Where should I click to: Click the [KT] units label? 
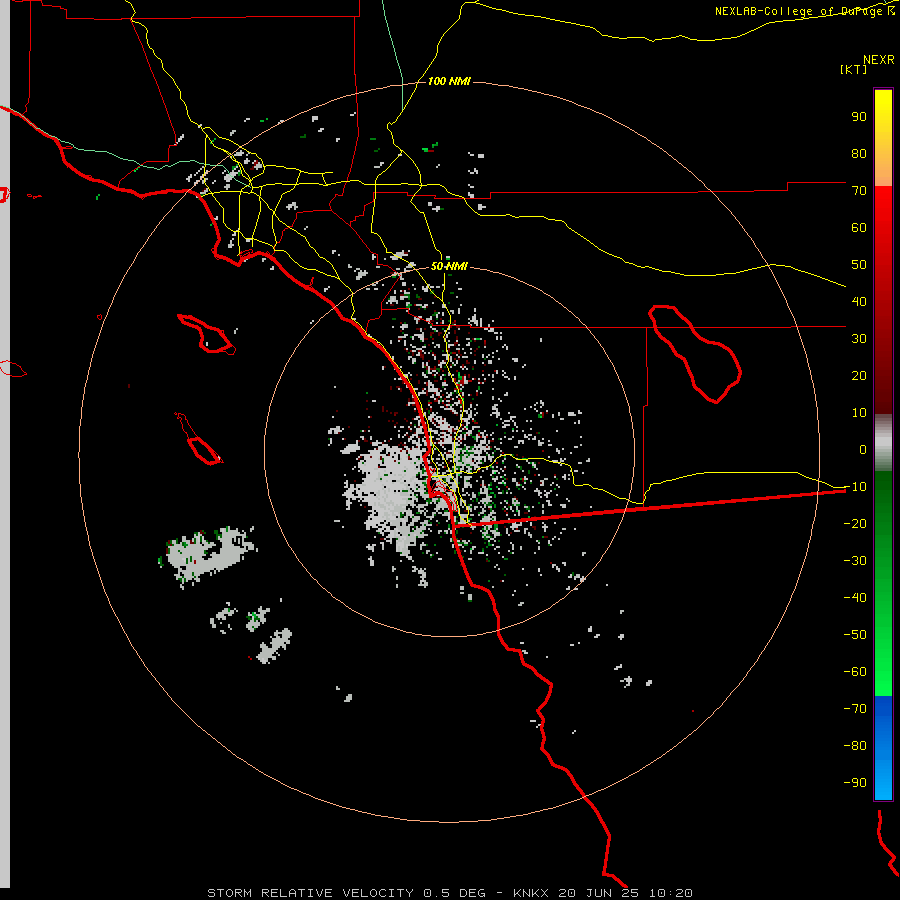click(854, 69)
